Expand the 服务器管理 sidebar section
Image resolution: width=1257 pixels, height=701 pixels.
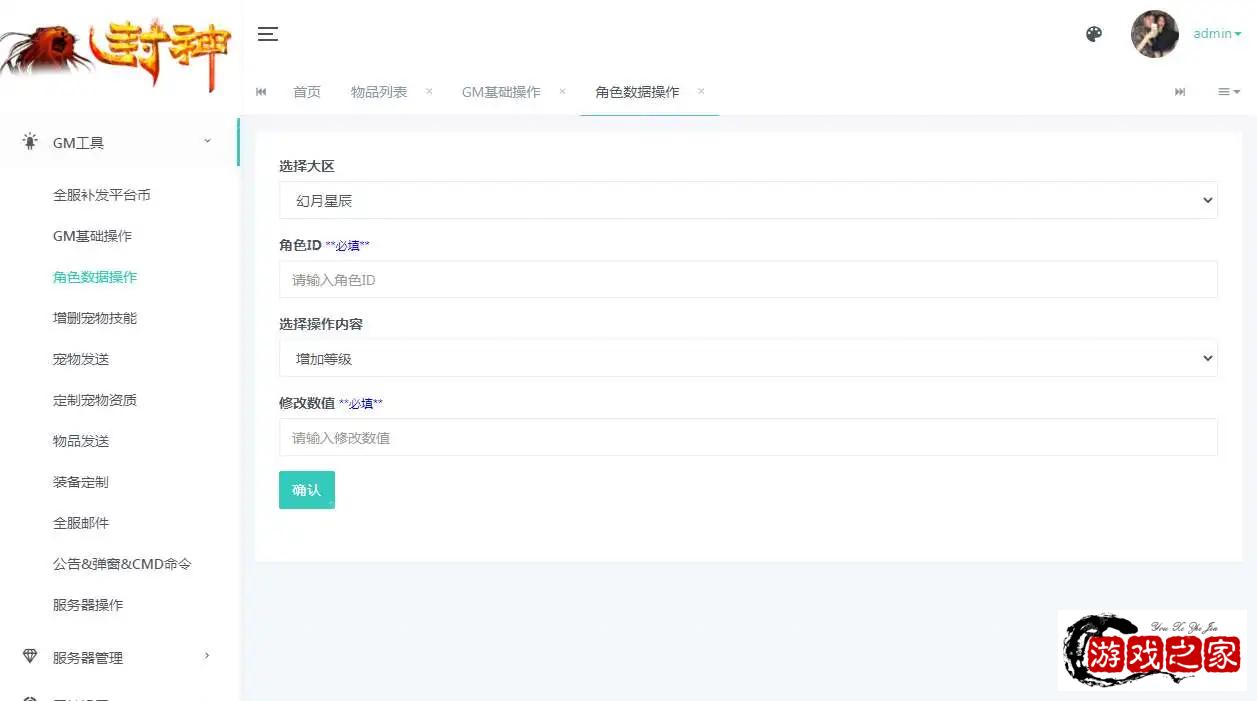(x=118, y=657)
